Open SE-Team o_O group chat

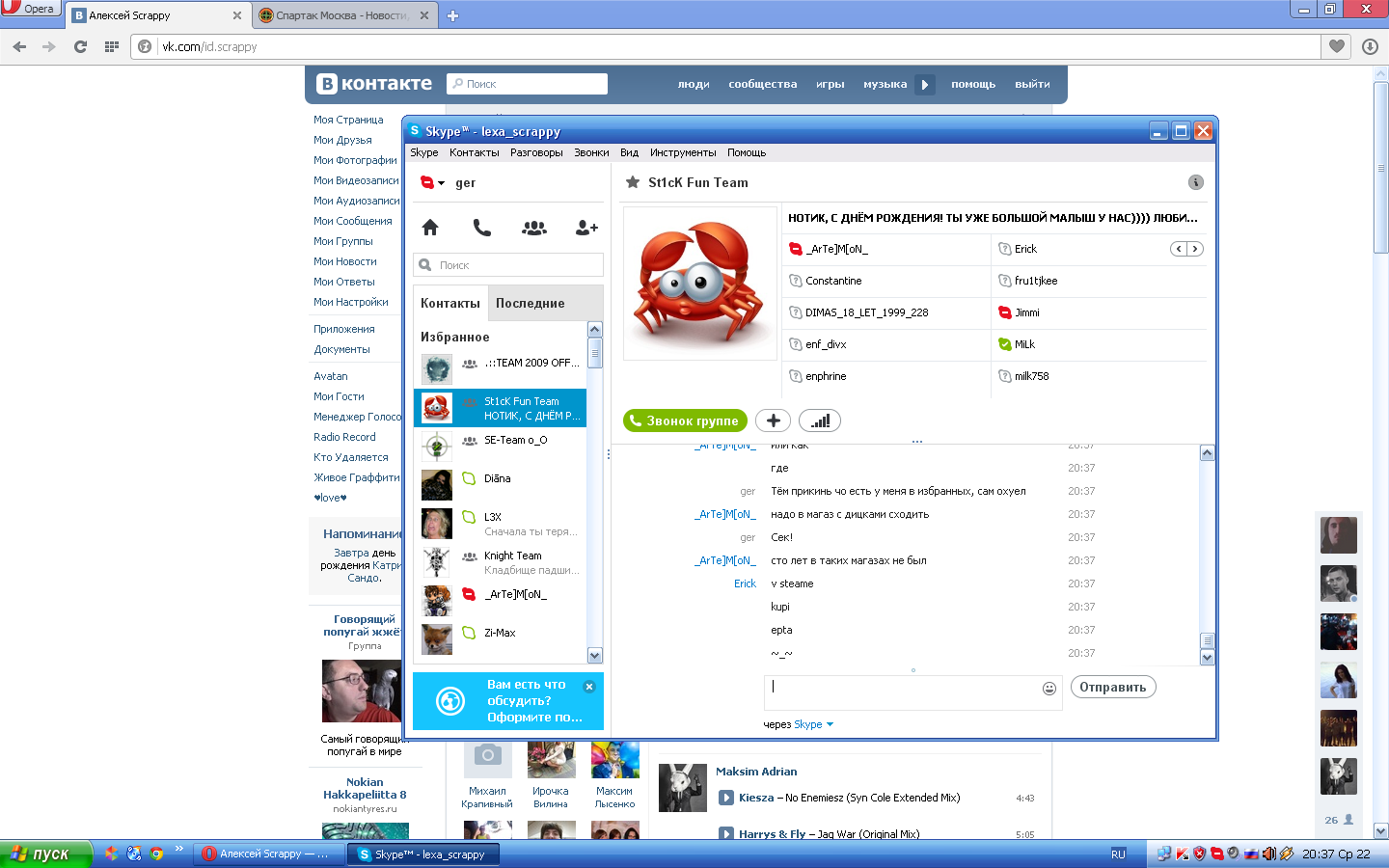tap(500, 447)
